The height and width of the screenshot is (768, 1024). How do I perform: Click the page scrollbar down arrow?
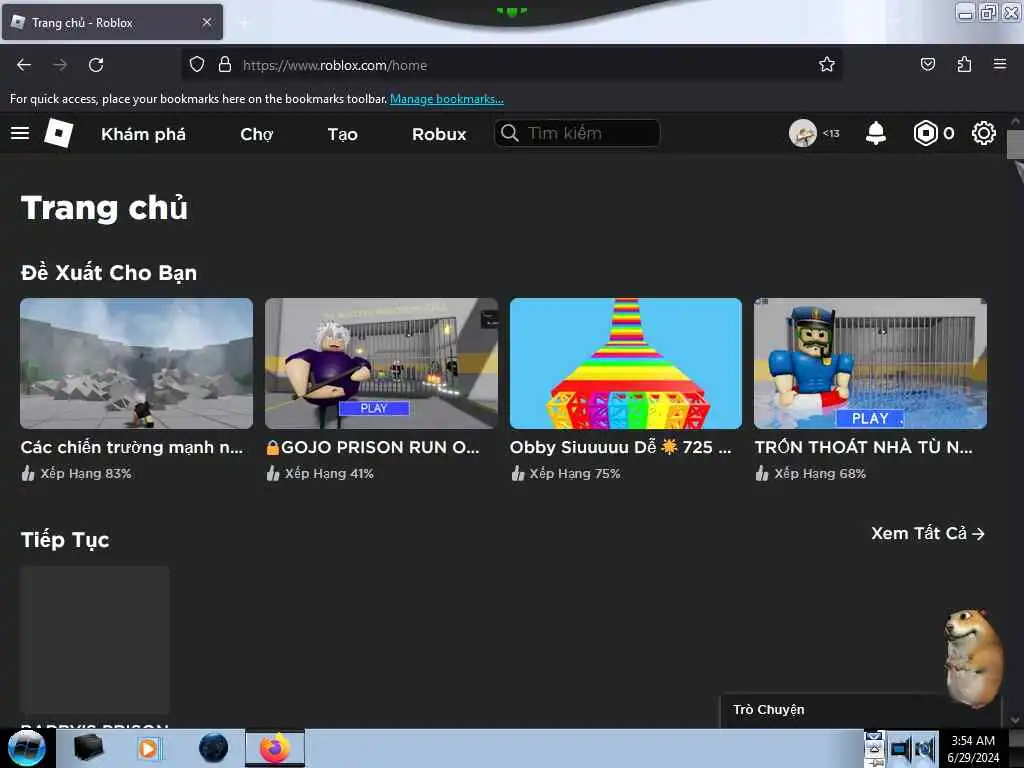click(1014, 720)
